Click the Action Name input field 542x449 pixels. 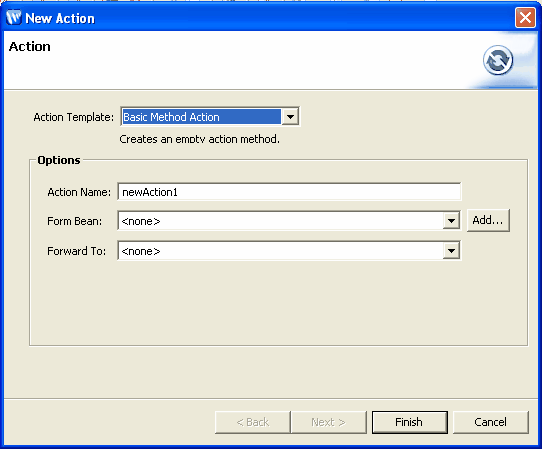pos(289,192)
